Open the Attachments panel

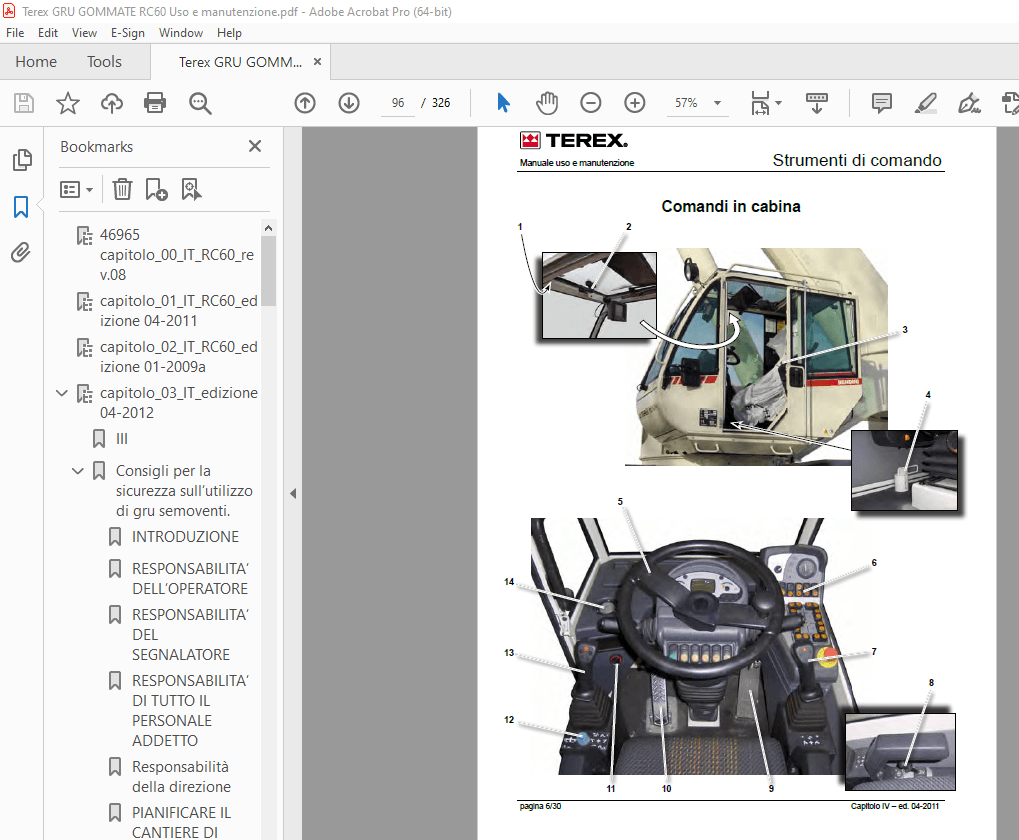pos(22,252)
